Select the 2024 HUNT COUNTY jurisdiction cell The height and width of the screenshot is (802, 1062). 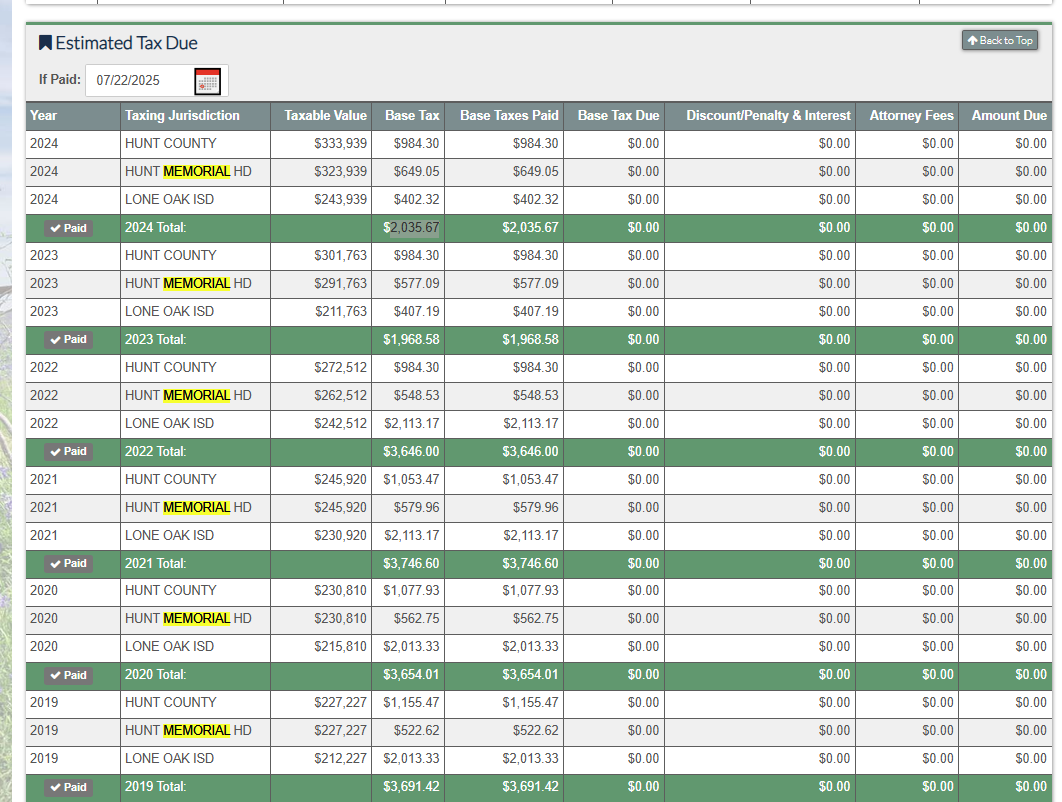170,144
